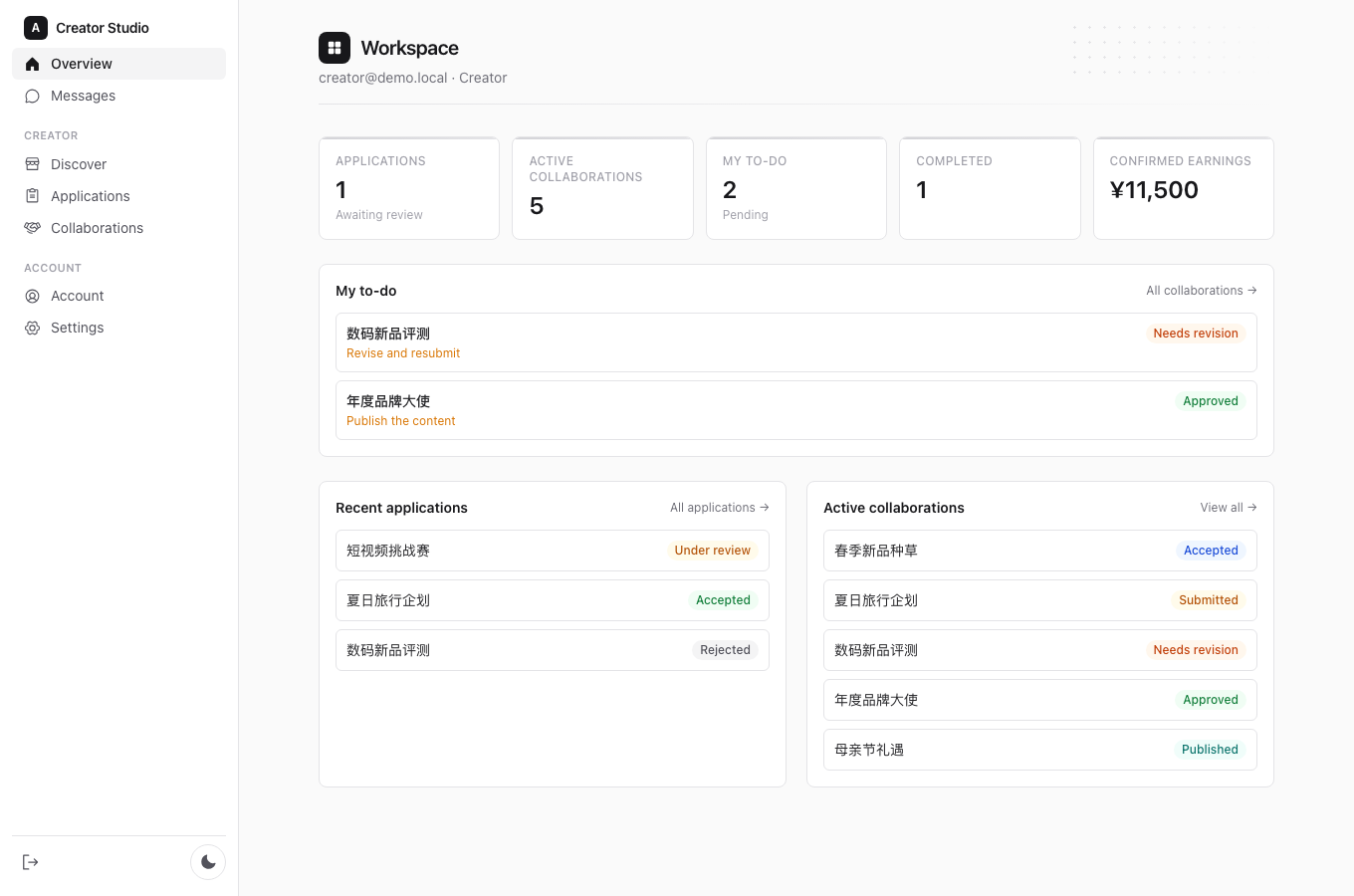Screen dimensions: 1354x896
Task: Click the Completed stat card
Action: pyautogui.click(x=990, y=188)
